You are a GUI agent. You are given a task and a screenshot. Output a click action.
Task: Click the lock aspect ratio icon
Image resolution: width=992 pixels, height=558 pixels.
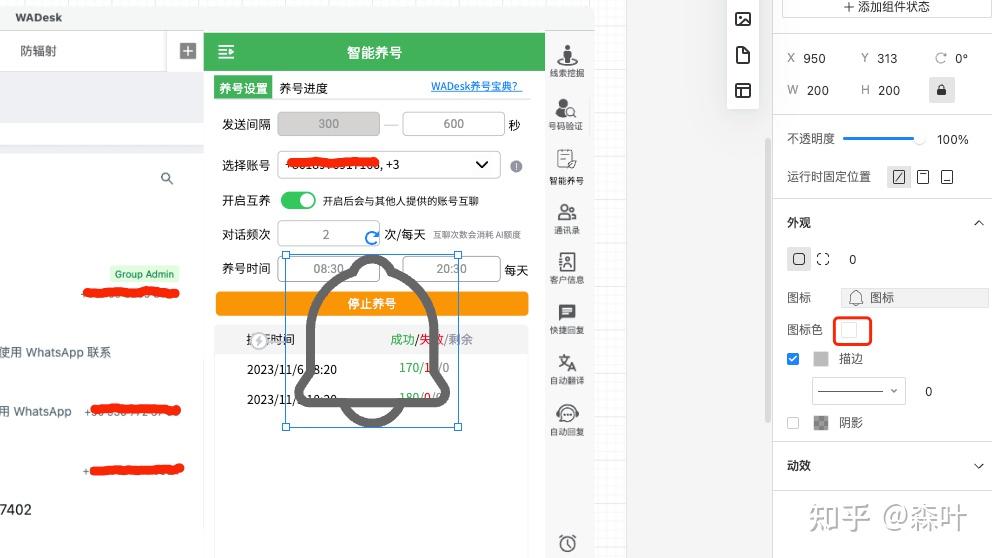click(941, 90)
